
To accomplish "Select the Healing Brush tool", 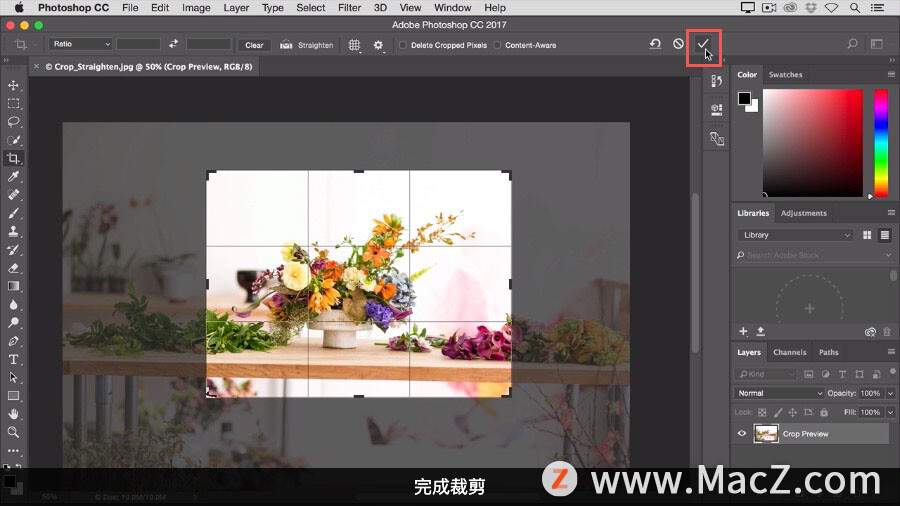I will (x=13, y=195).
